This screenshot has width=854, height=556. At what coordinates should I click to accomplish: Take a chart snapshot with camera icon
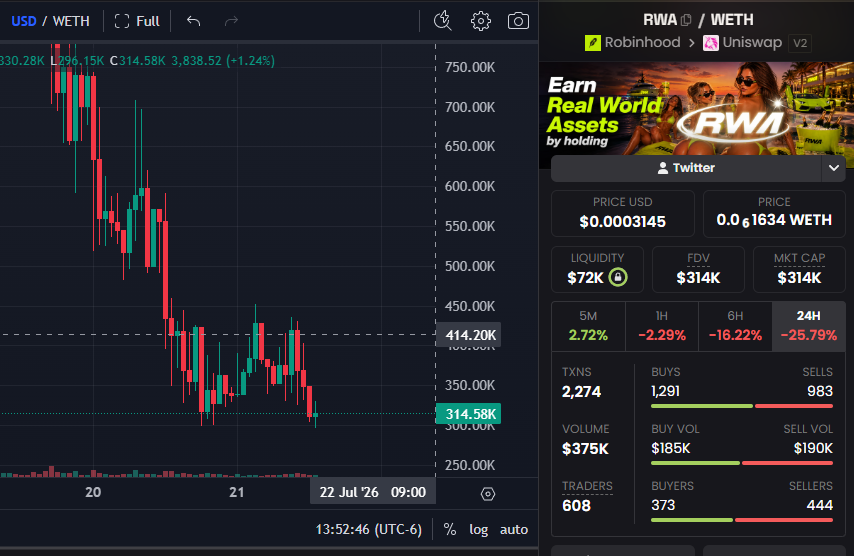point(518,21)
